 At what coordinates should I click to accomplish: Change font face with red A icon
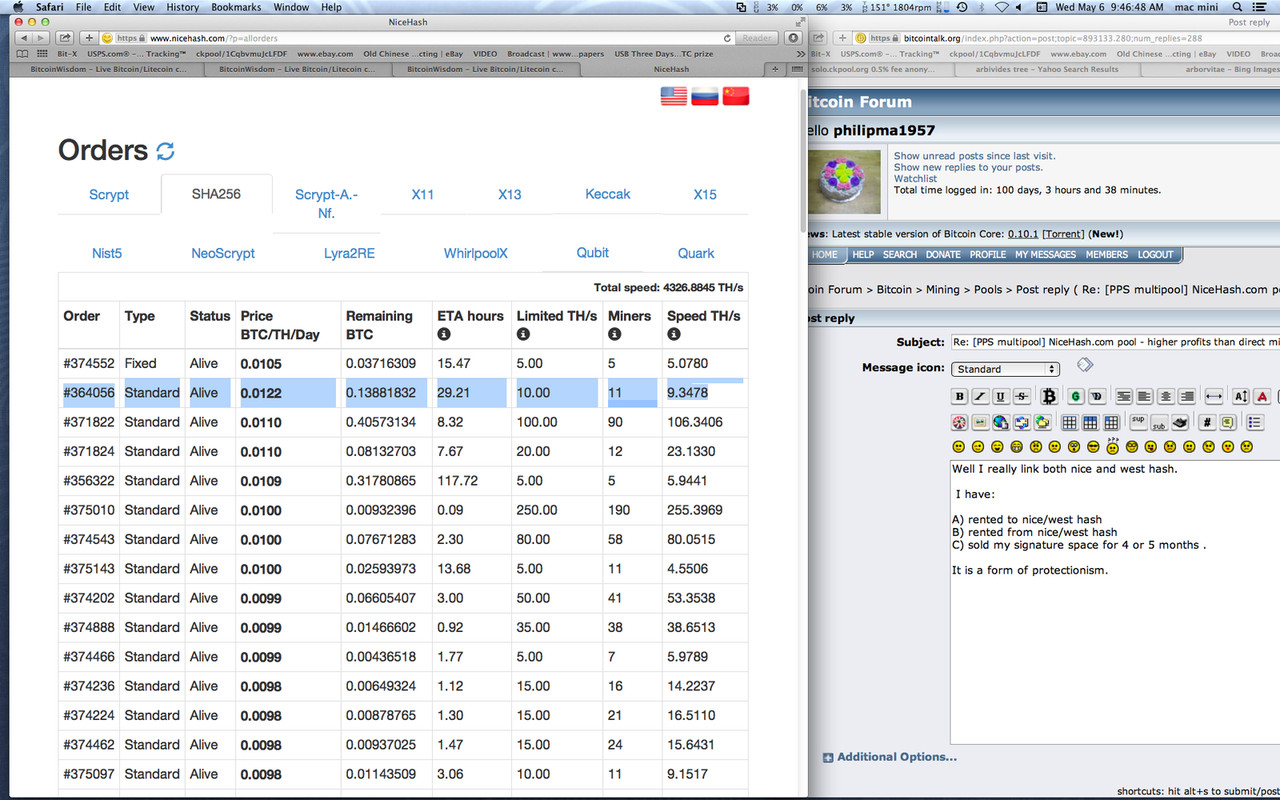(x=1262, y=397)
